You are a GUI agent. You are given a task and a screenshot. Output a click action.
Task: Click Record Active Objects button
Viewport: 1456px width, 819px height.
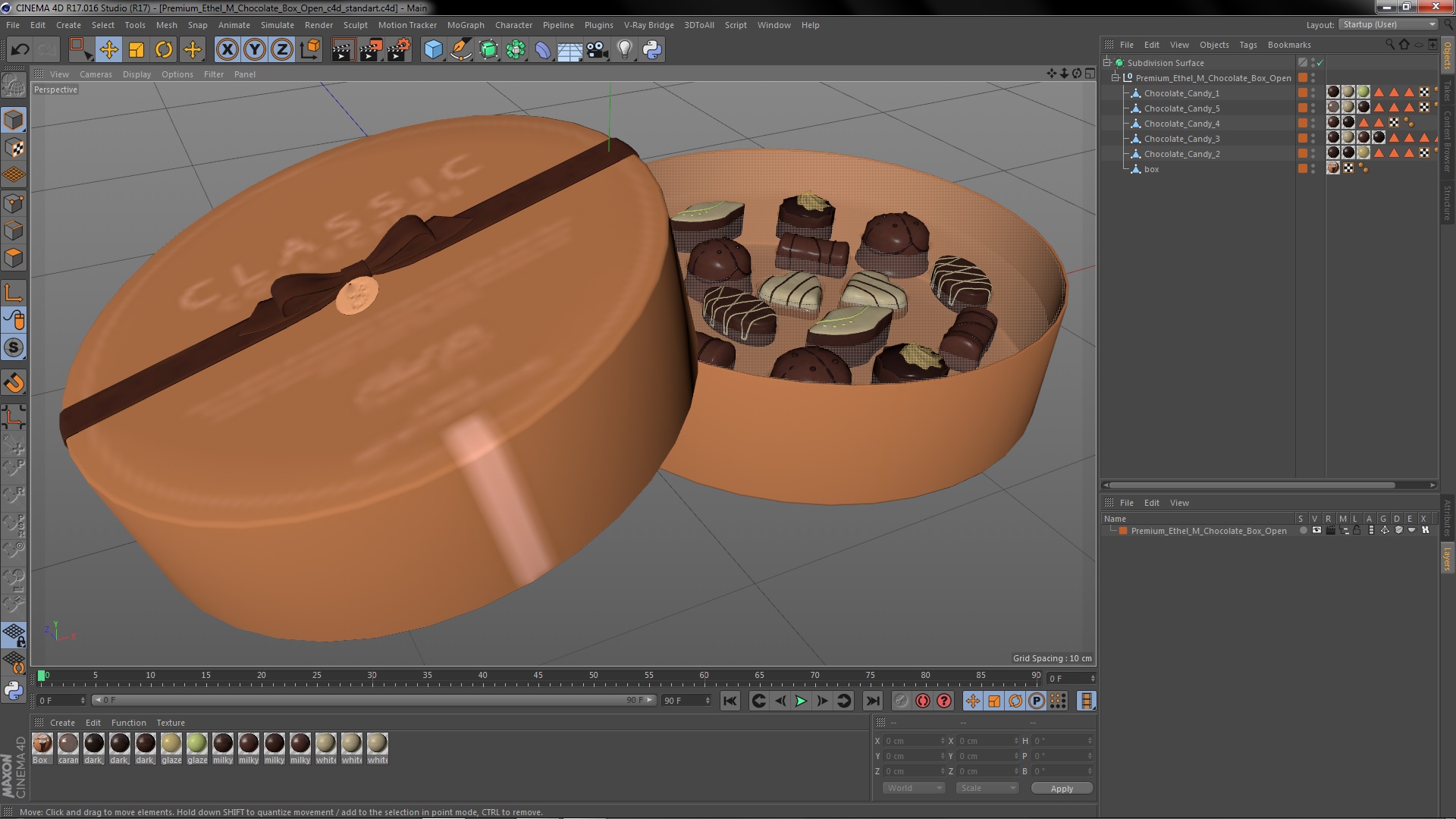click(x=901, y=701)
